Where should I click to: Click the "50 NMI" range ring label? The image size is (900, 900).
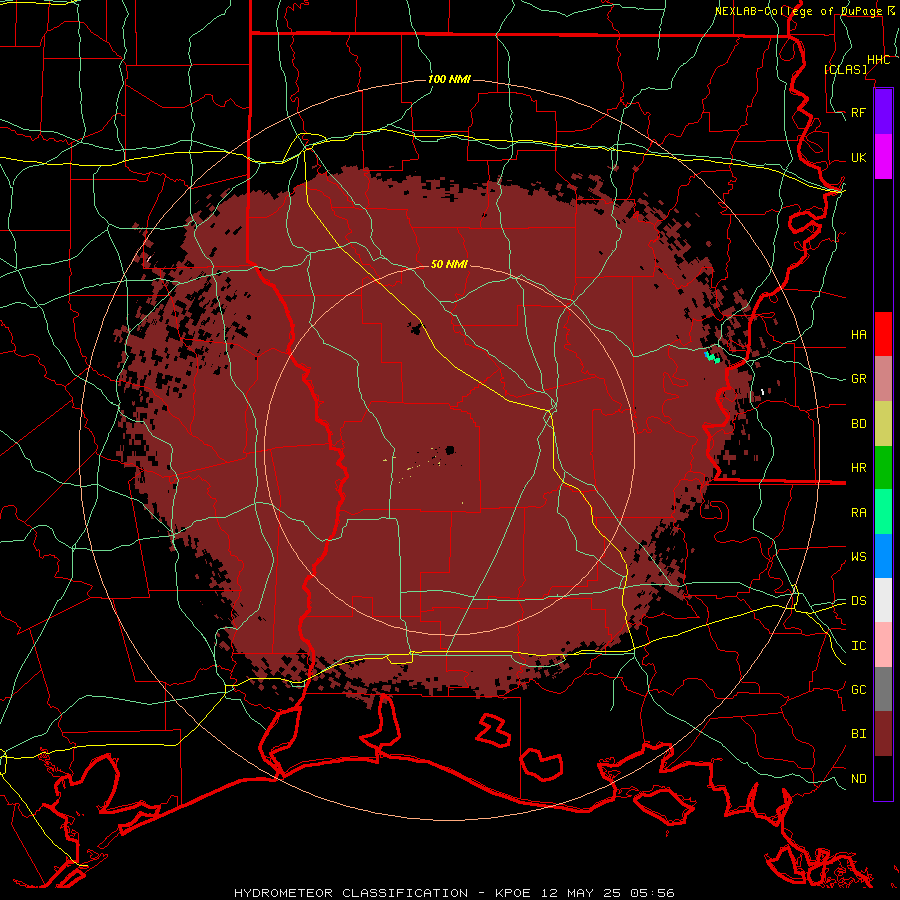click(449, 264)
